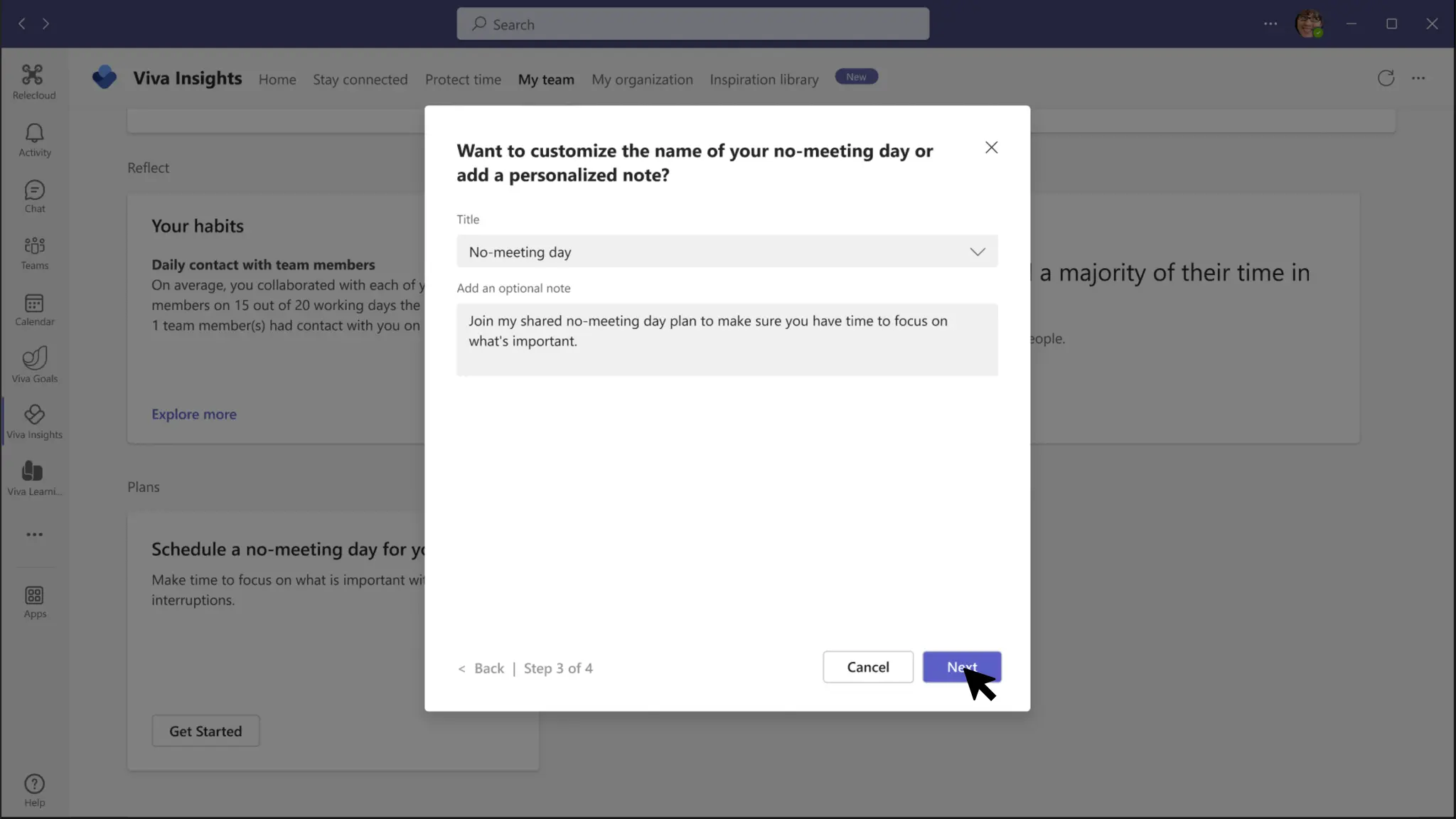Open Viva Learning in the sidebar
The width and height of the screenshot is (1456, 819).
(34, 478)
